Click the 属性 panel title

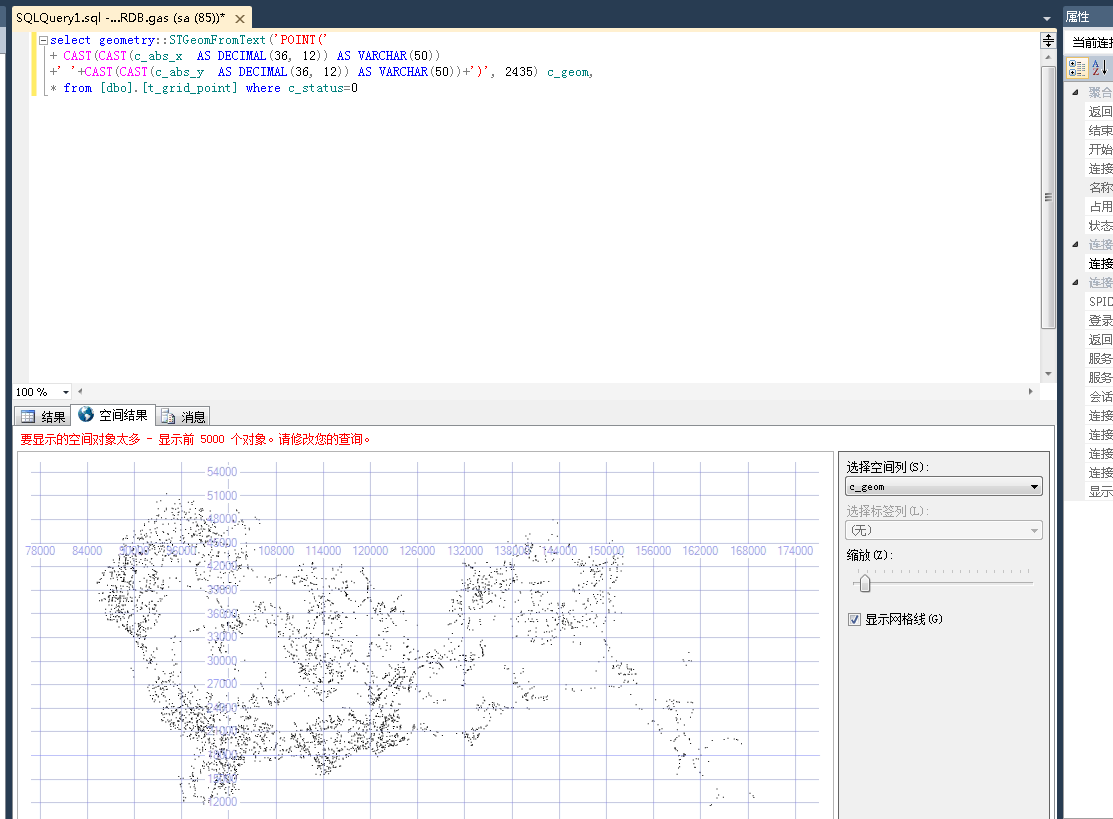pyautogui.click(x=1078, y=17)
